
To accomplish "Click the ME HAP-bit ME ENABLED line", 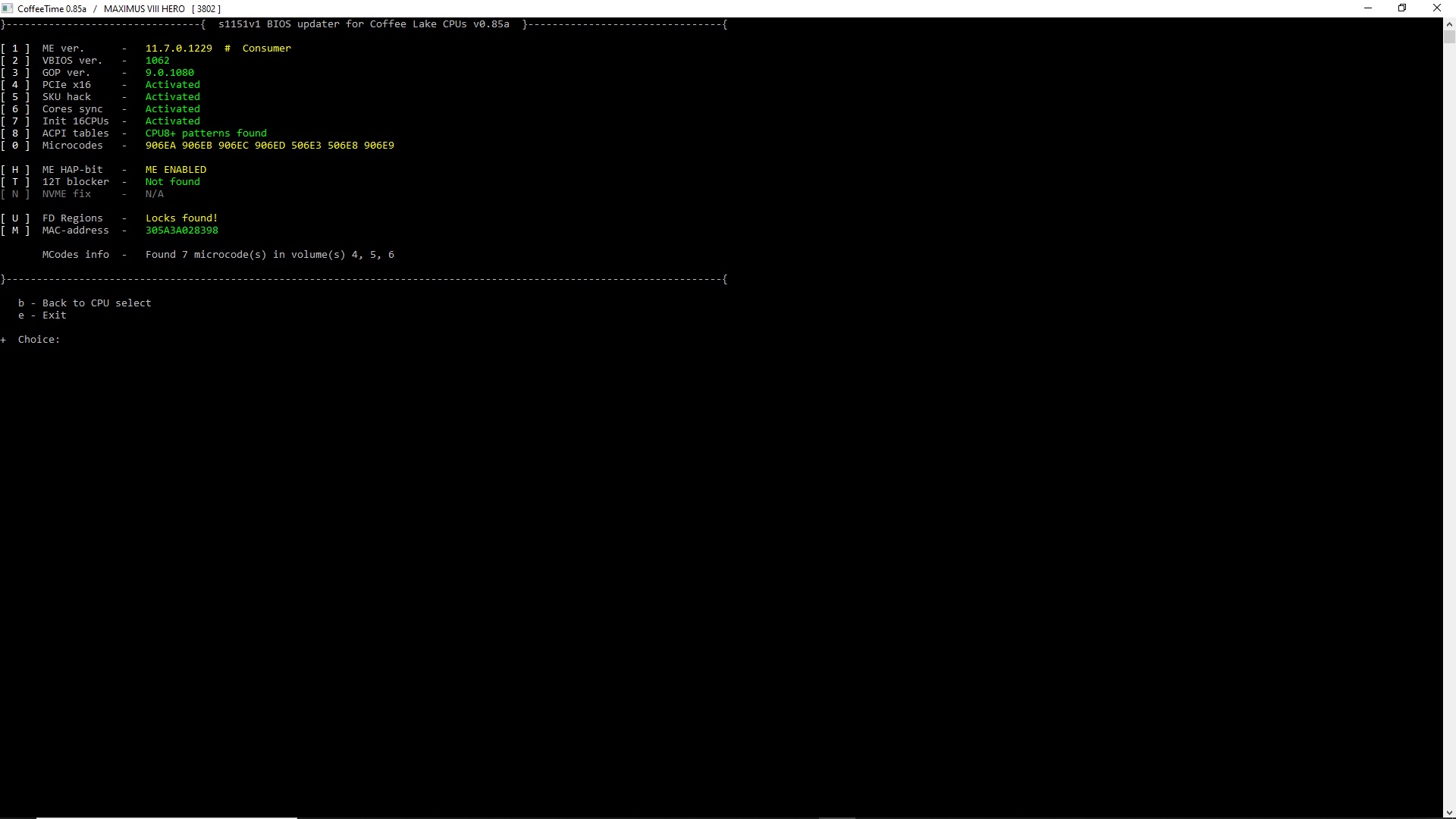I will tap(175, 170).
